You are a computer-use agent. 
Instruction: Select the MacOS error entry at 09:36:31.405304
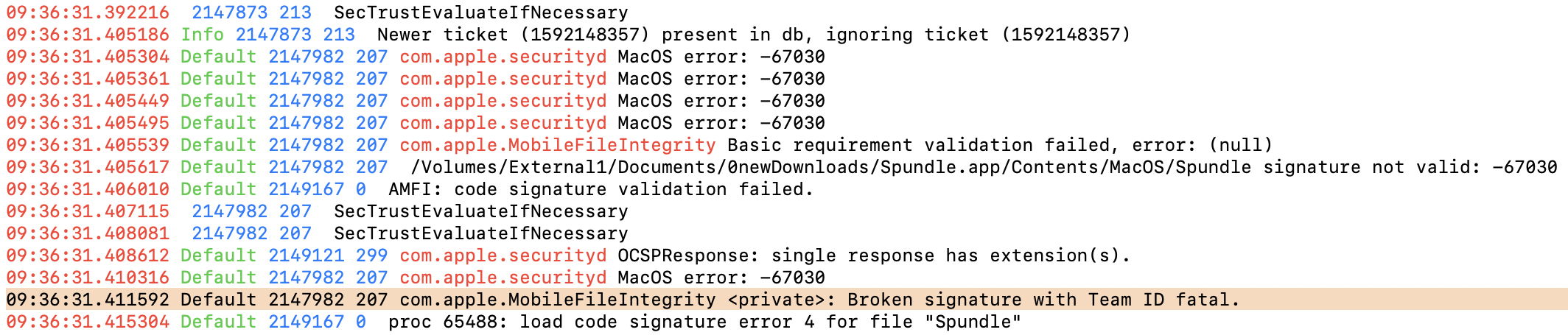721,57
